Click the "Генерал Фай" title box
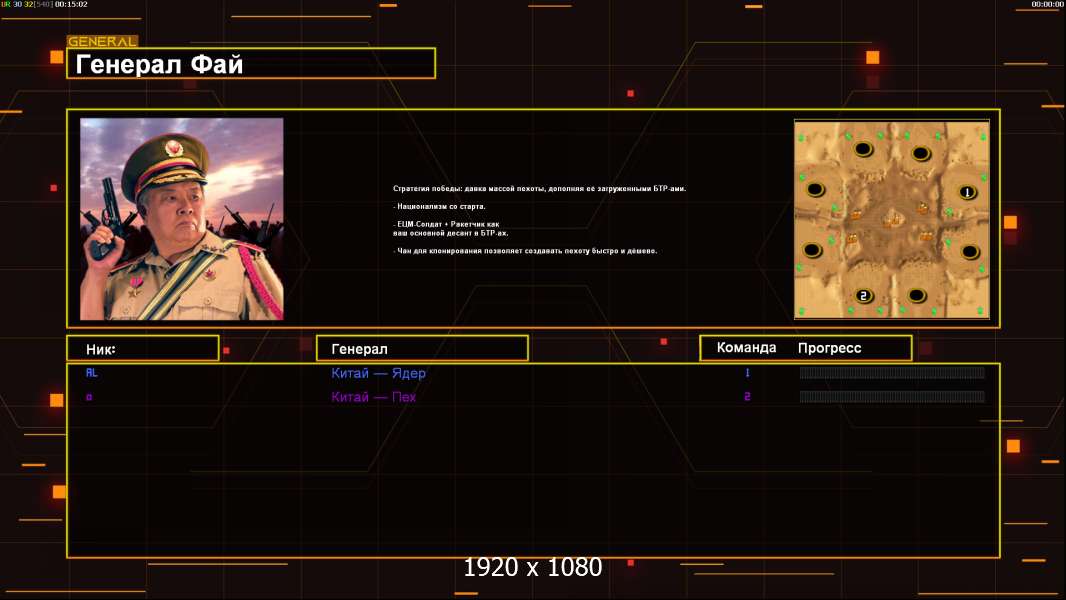1066x600 pixels. (251, 63)
